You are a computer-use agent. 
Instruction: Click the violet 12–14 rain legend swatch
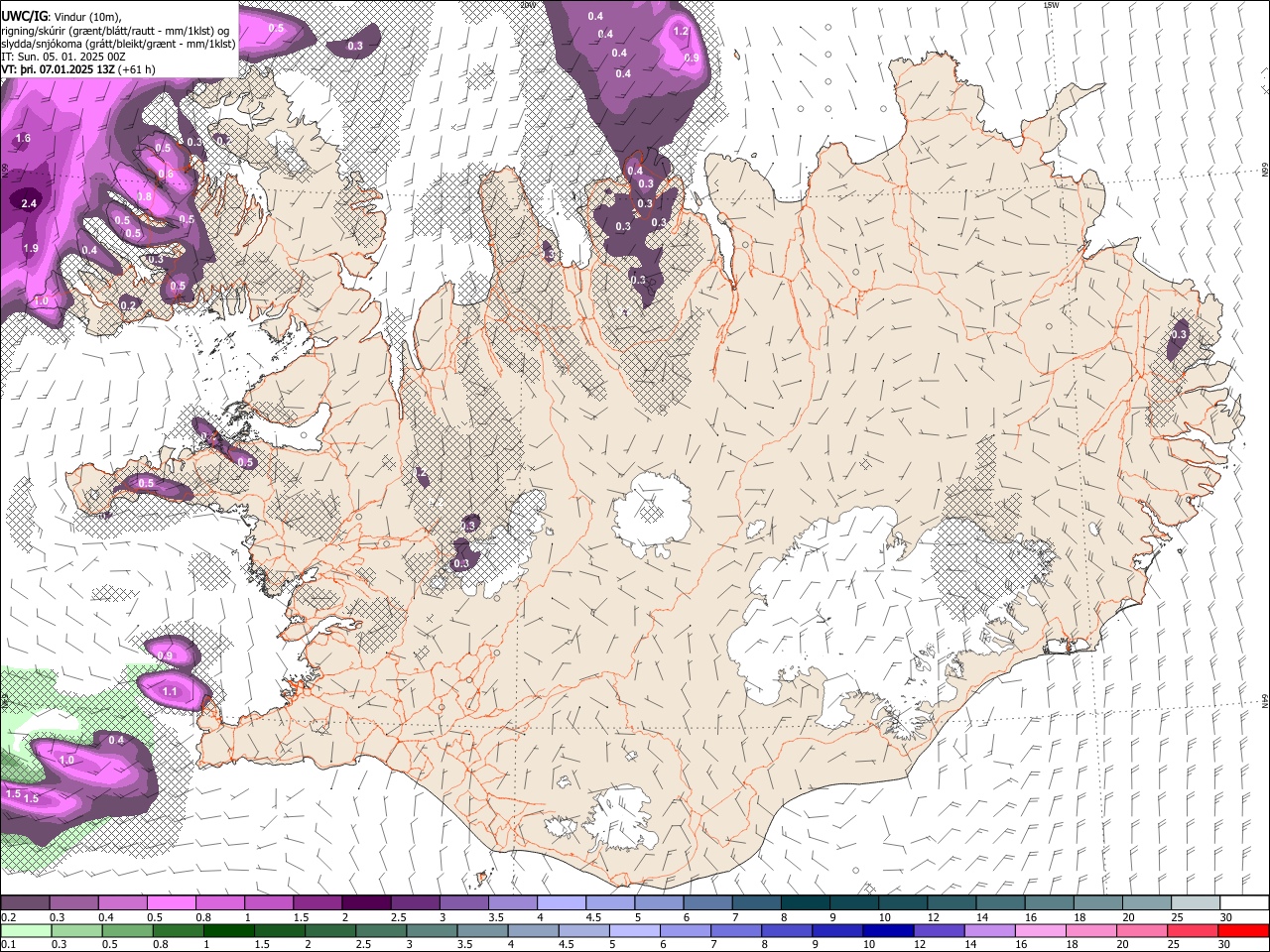(x=939, y=931)
